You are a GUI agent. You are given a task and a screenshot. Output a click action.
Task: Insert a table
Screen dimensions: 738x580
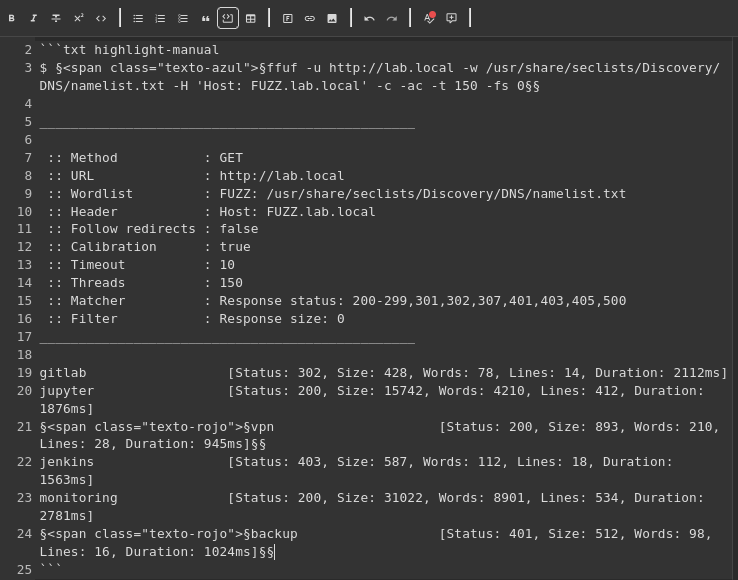[250, 18]
